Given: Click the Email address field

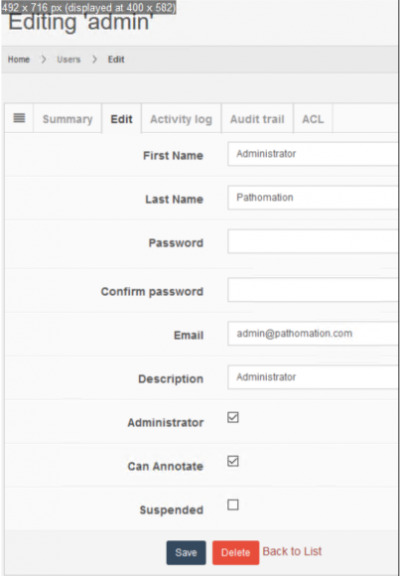Looking at the screenshot, I should (313, 334).
